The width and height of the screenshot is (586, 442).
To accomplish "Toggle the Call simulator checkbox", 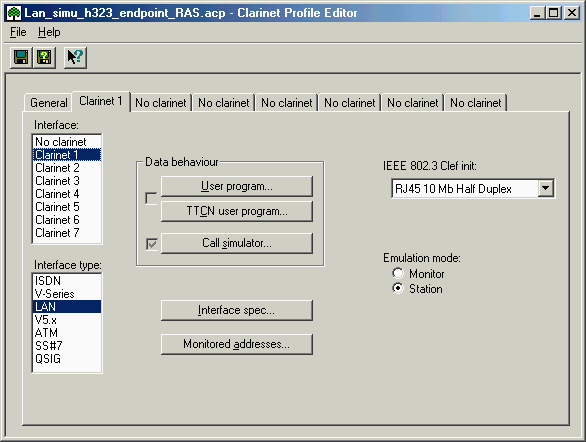I will point(152,244).
